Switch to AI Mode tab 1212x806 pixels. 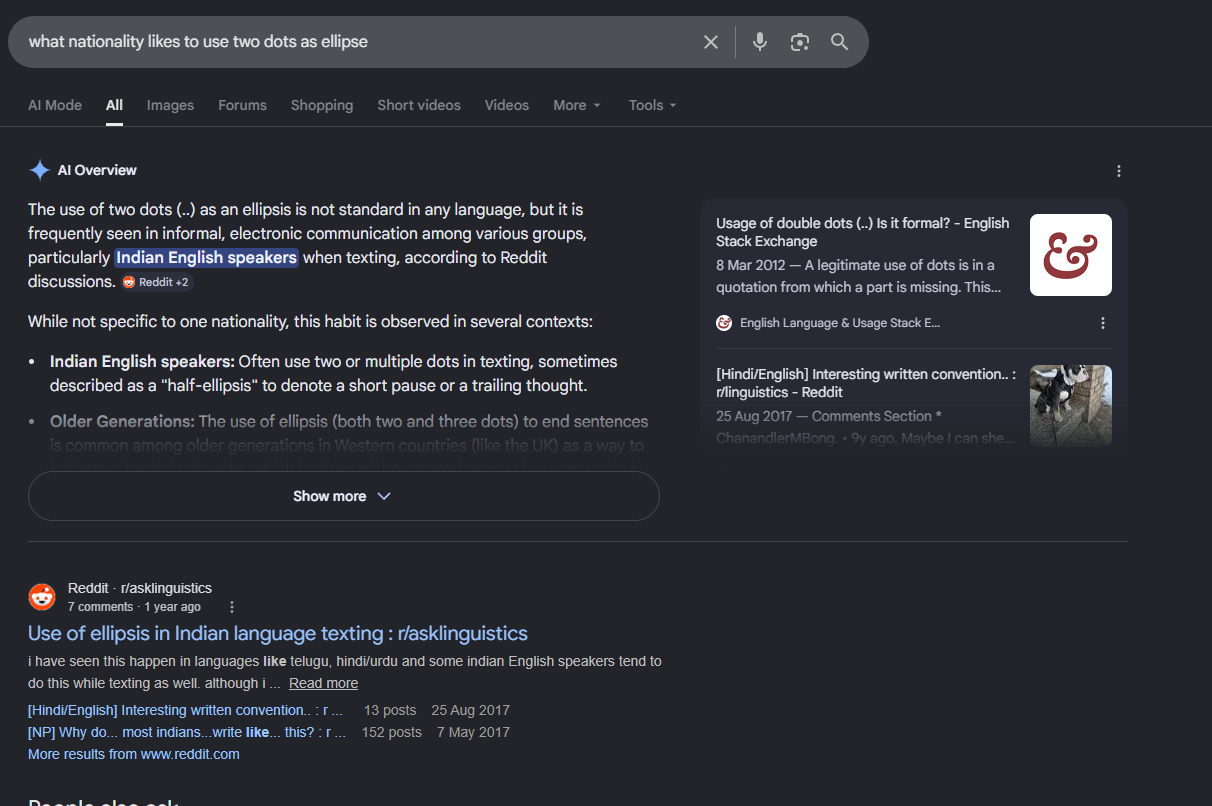click(55, 105)
